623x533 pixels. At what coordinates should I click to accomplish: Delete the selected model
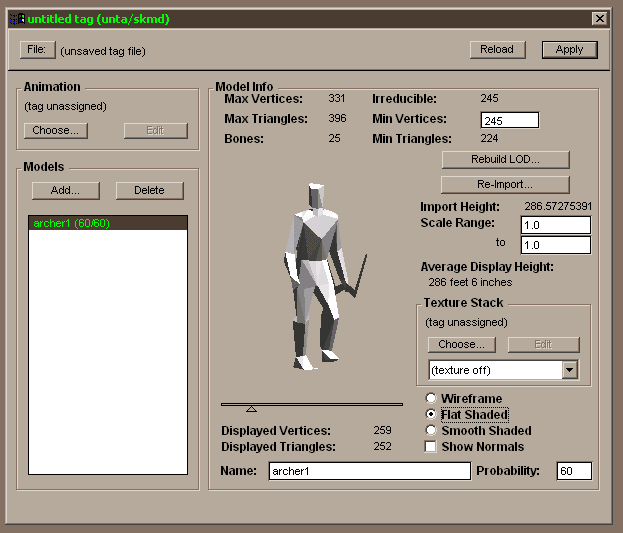click(149, 190)
